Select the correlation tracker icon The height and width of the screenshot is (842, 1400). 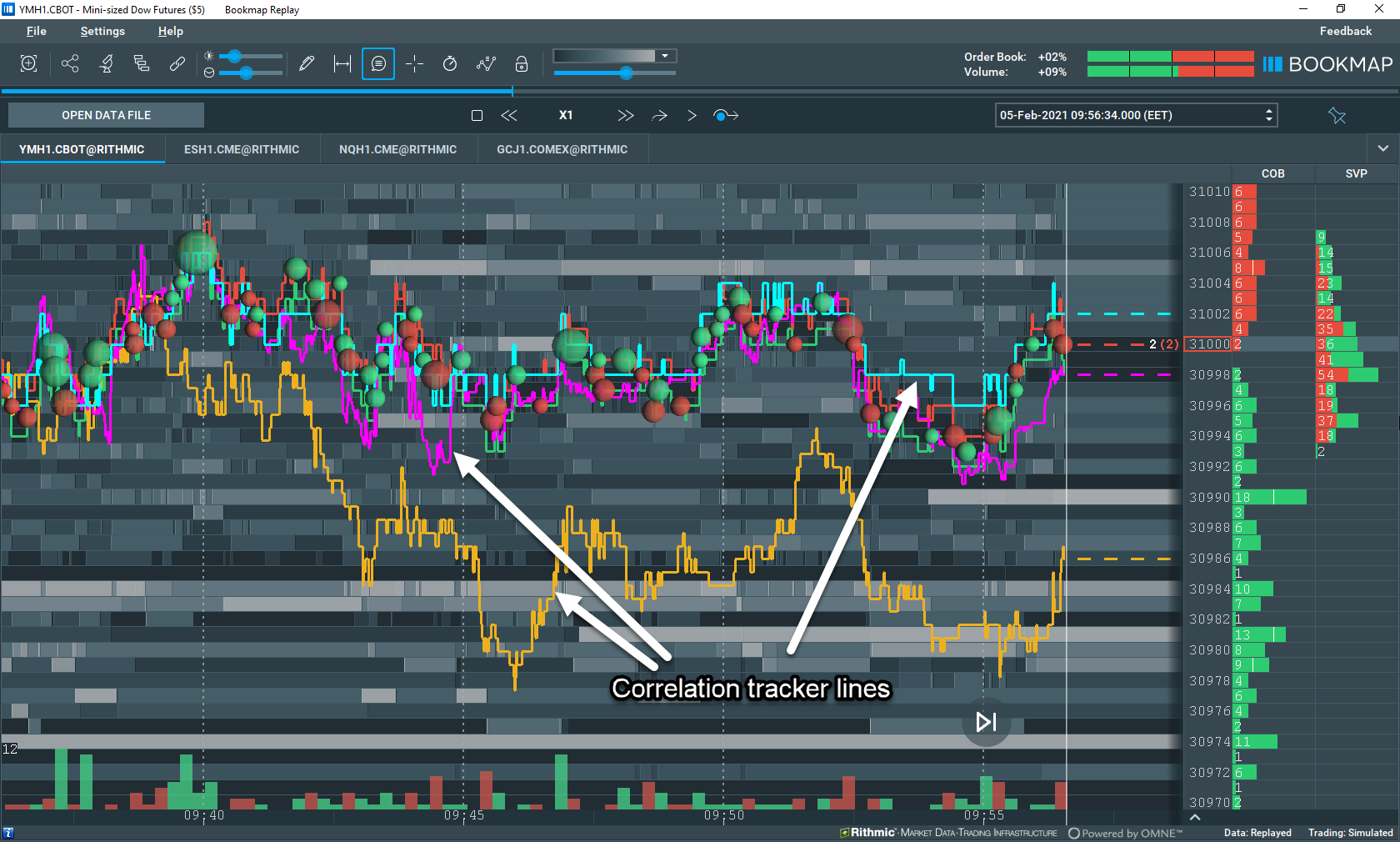[485, 63]
